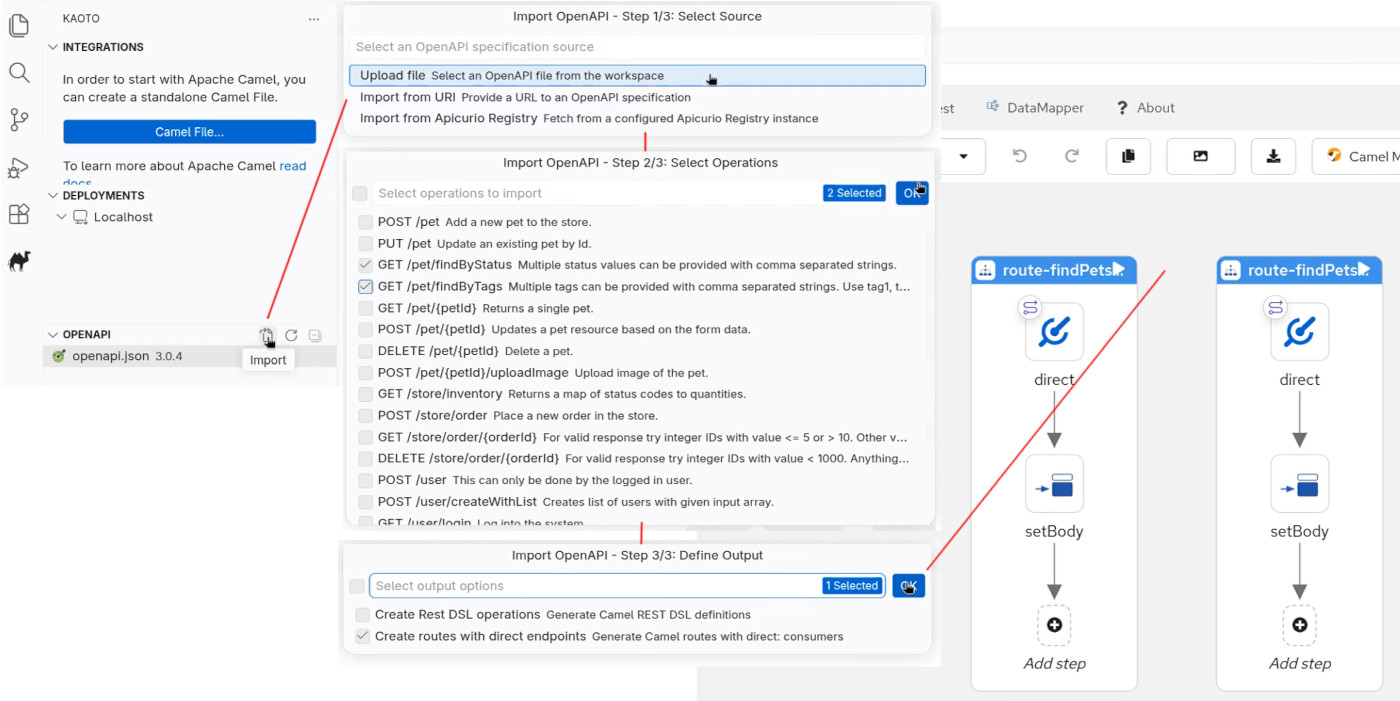Screen dimensions: 1400x701
Task: Click the POST /pet/{petId}/uploadImage operation text
Action: tap(473, 373)
